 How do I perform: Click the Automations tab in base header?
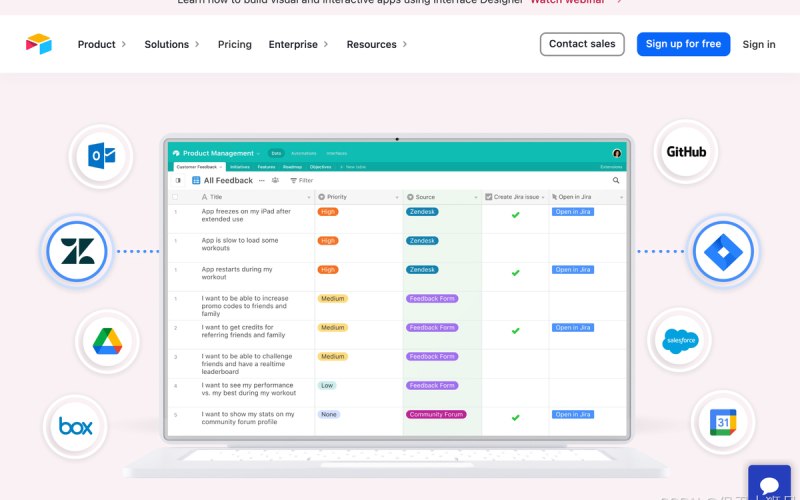[x=304, y=153]
